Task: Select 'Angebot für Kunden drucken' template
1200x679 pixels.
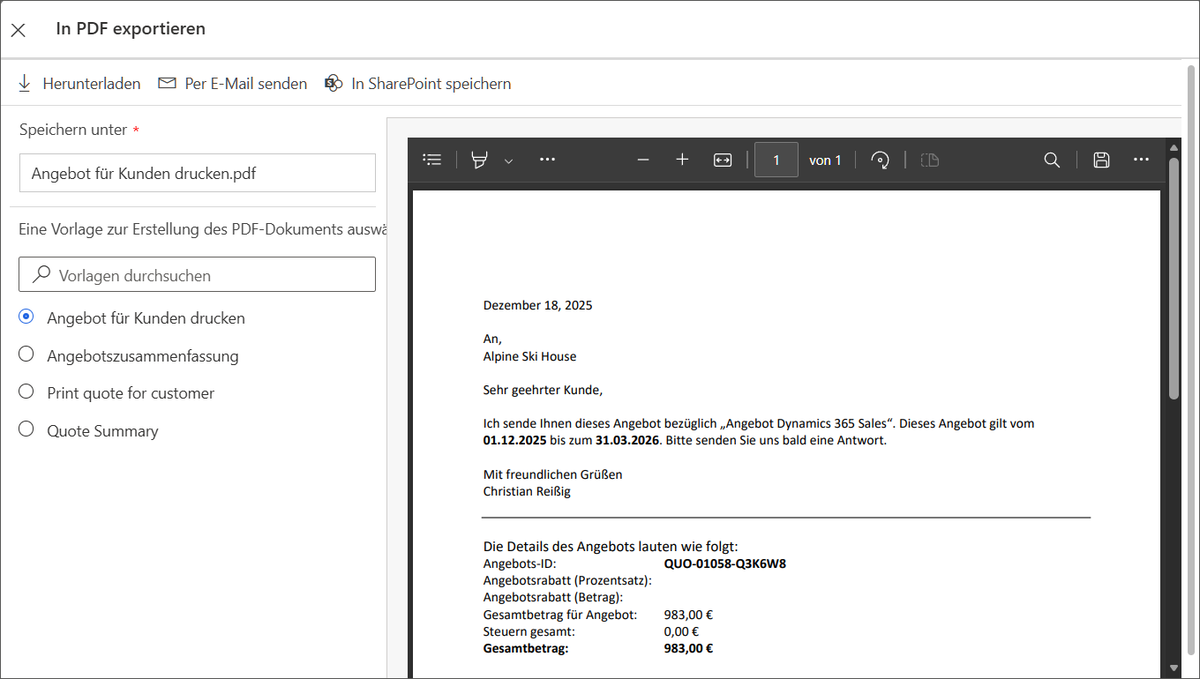Action: (27, 317)
